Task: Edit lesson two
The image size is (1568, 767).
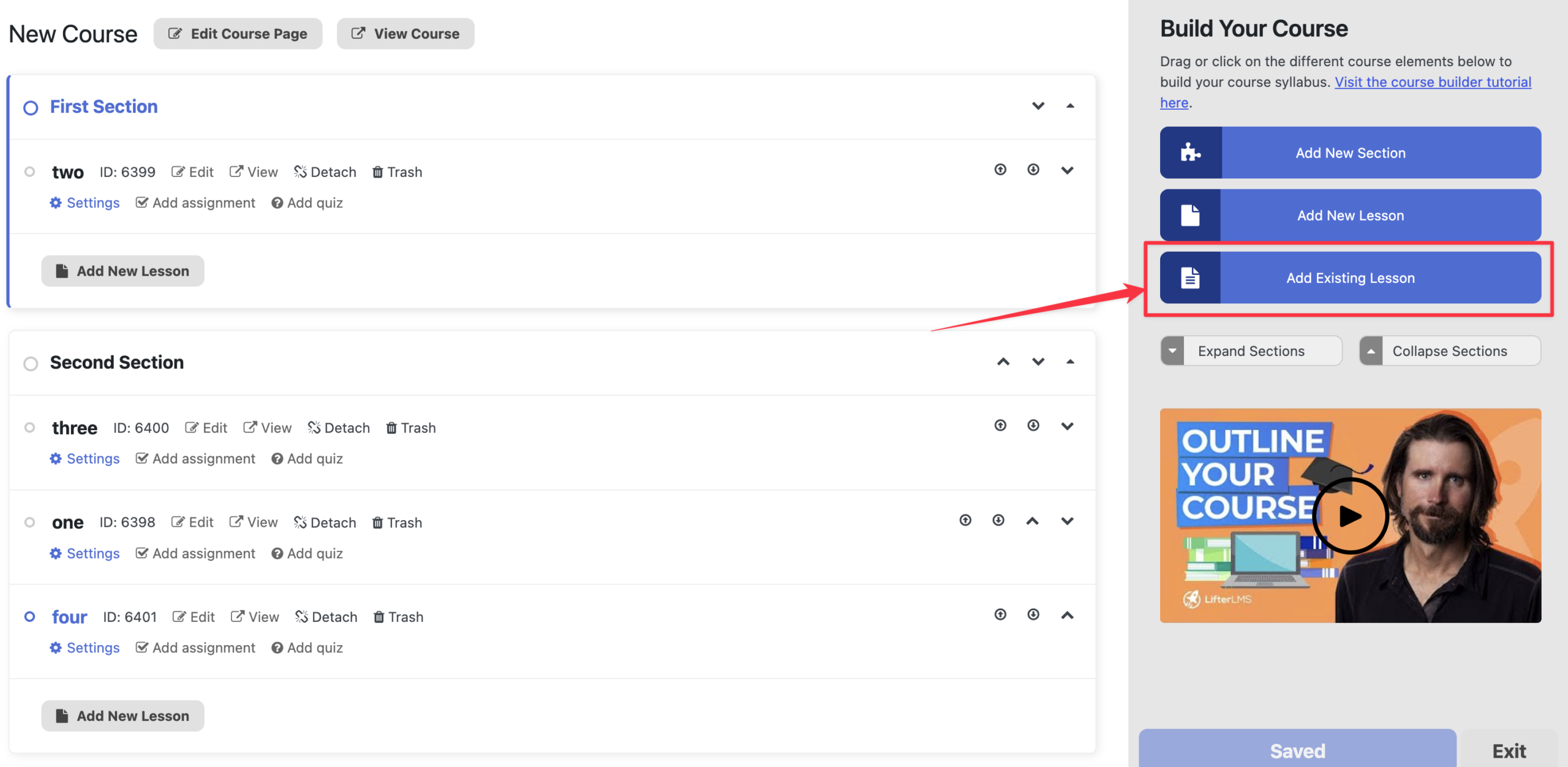Action: 192,172
